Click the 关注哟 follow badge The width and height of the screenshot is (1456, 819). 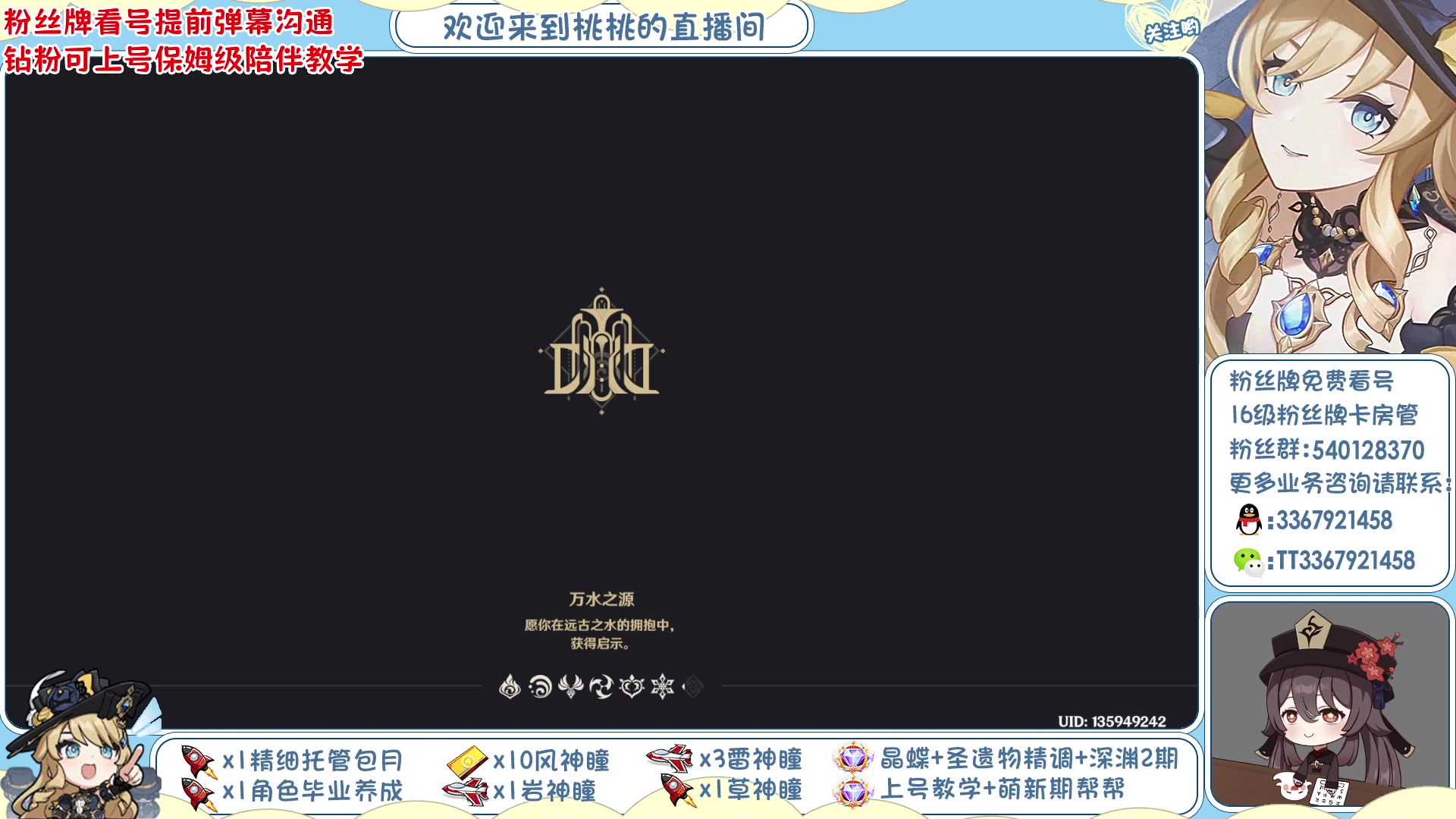1171,30
